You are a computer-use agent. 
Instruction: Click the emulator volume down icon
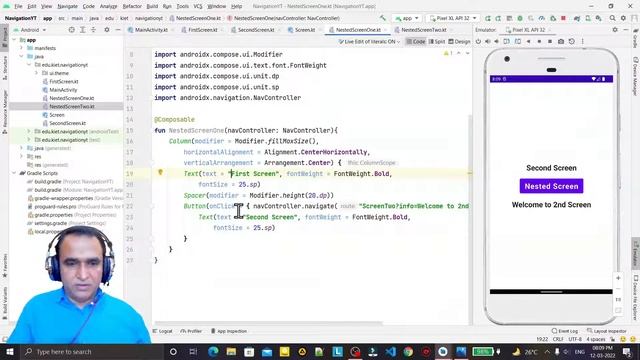click(497, 41)
